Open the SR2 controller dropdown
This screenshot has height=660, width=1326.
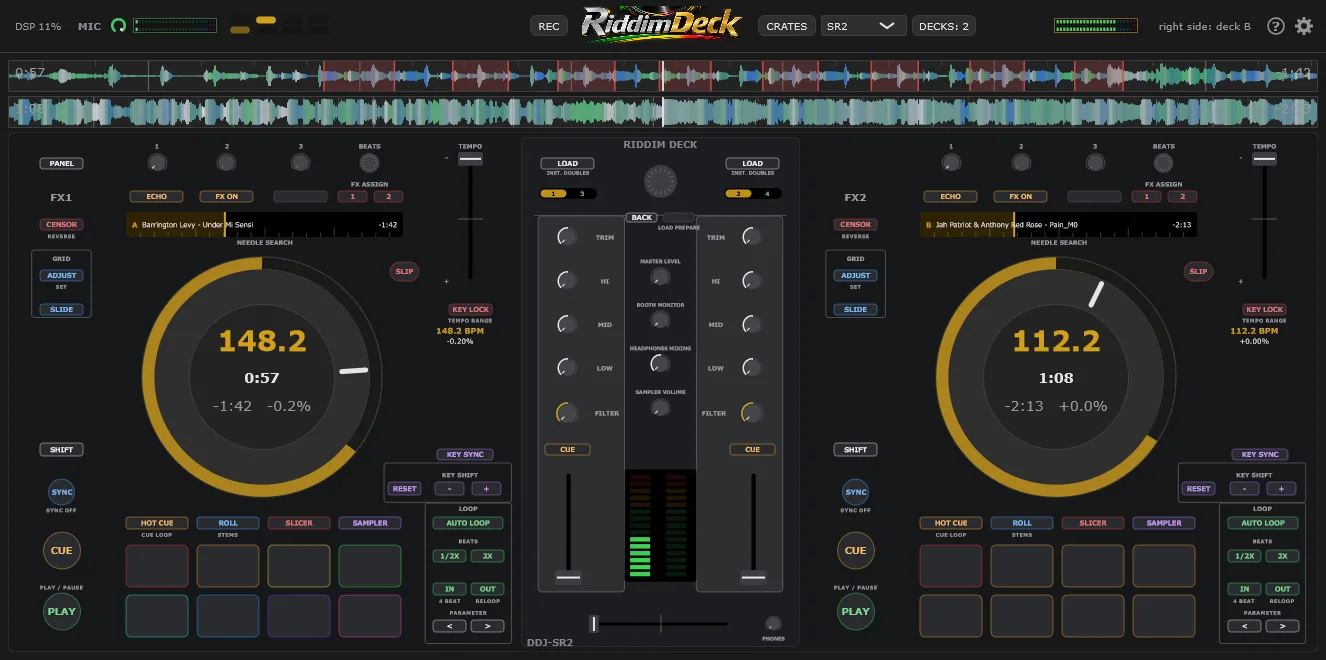tap(863, 26)
